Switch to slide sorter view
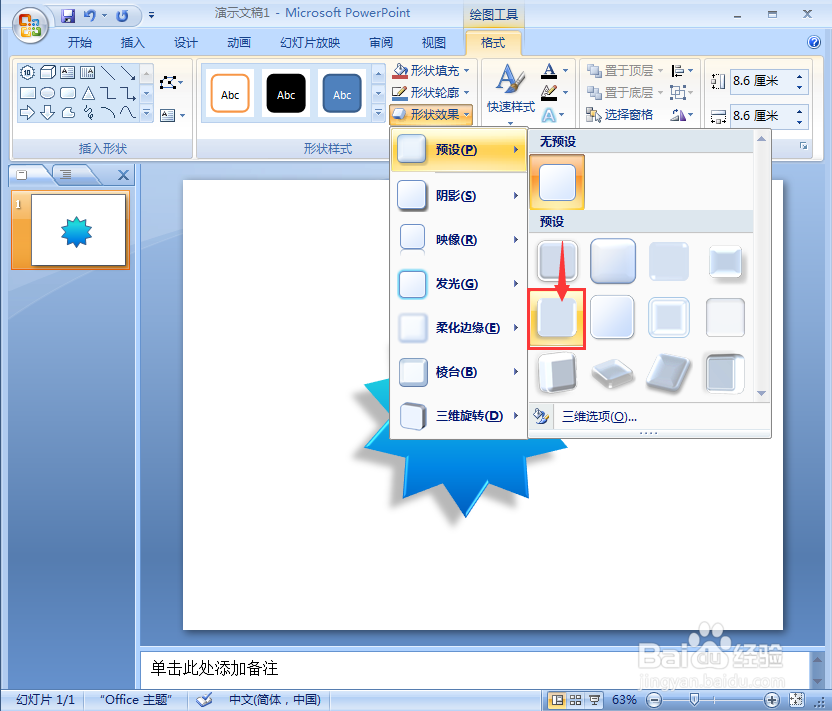Image resolution: width=832 pixels, height=711 pixels. [576, 700]
